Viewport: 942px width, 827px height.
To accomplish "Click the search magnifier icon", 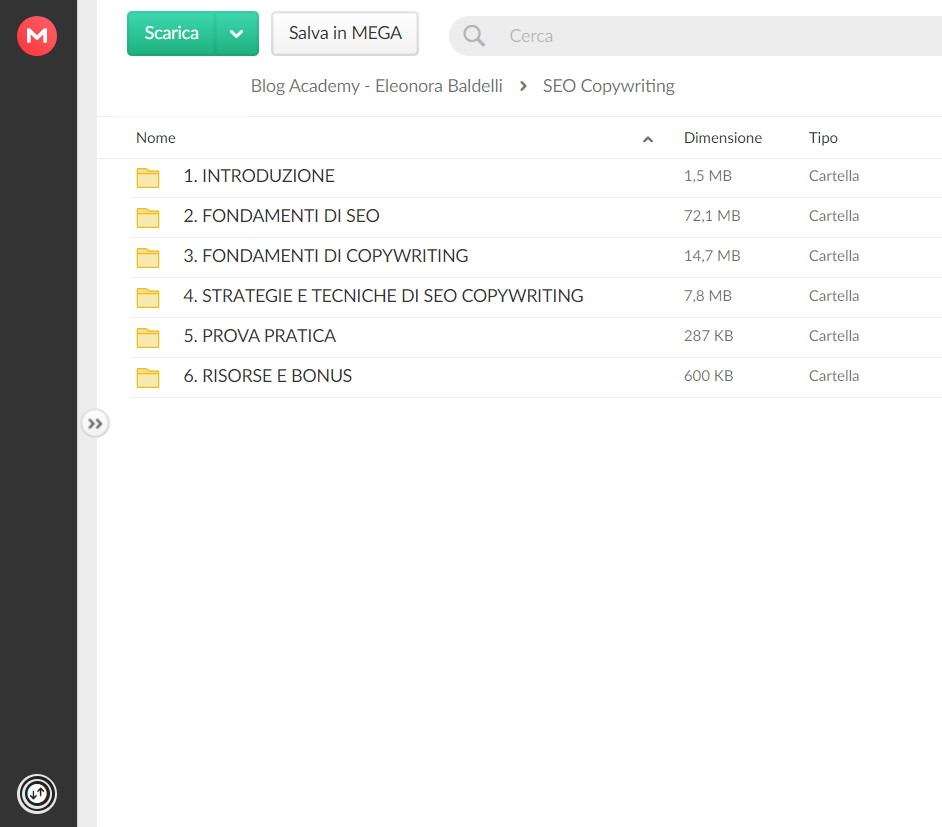I will [474, 36].
